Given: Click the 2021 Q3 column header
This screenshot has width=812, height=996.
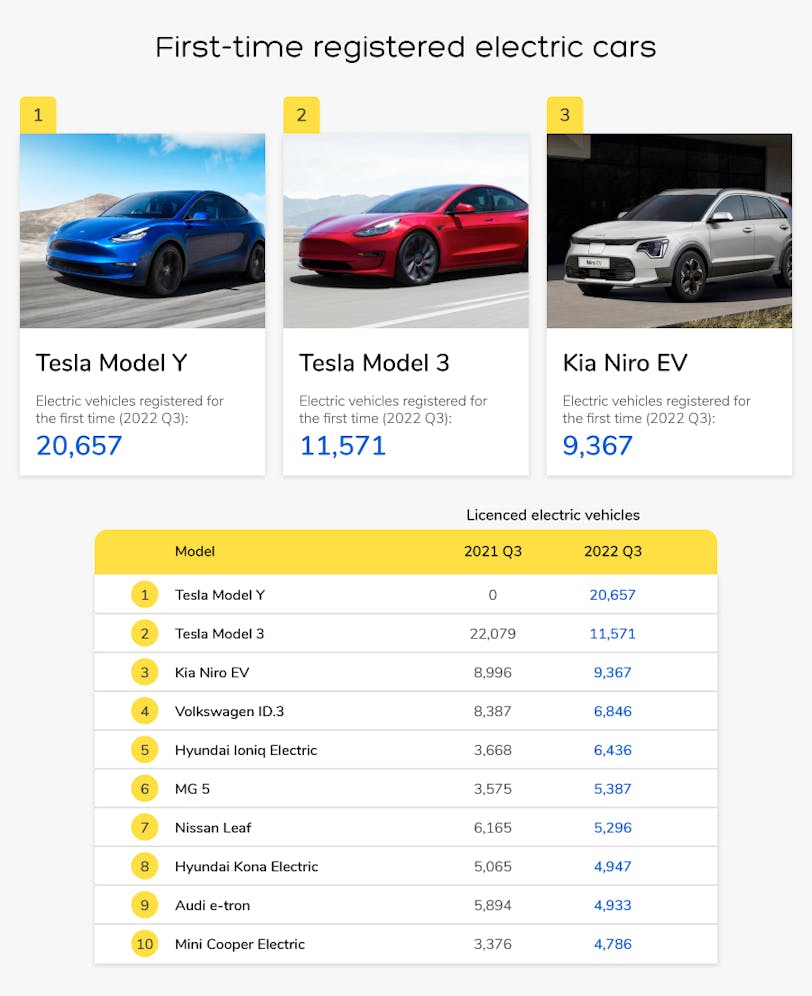Looking at the screenshot, I should [493, 551].
